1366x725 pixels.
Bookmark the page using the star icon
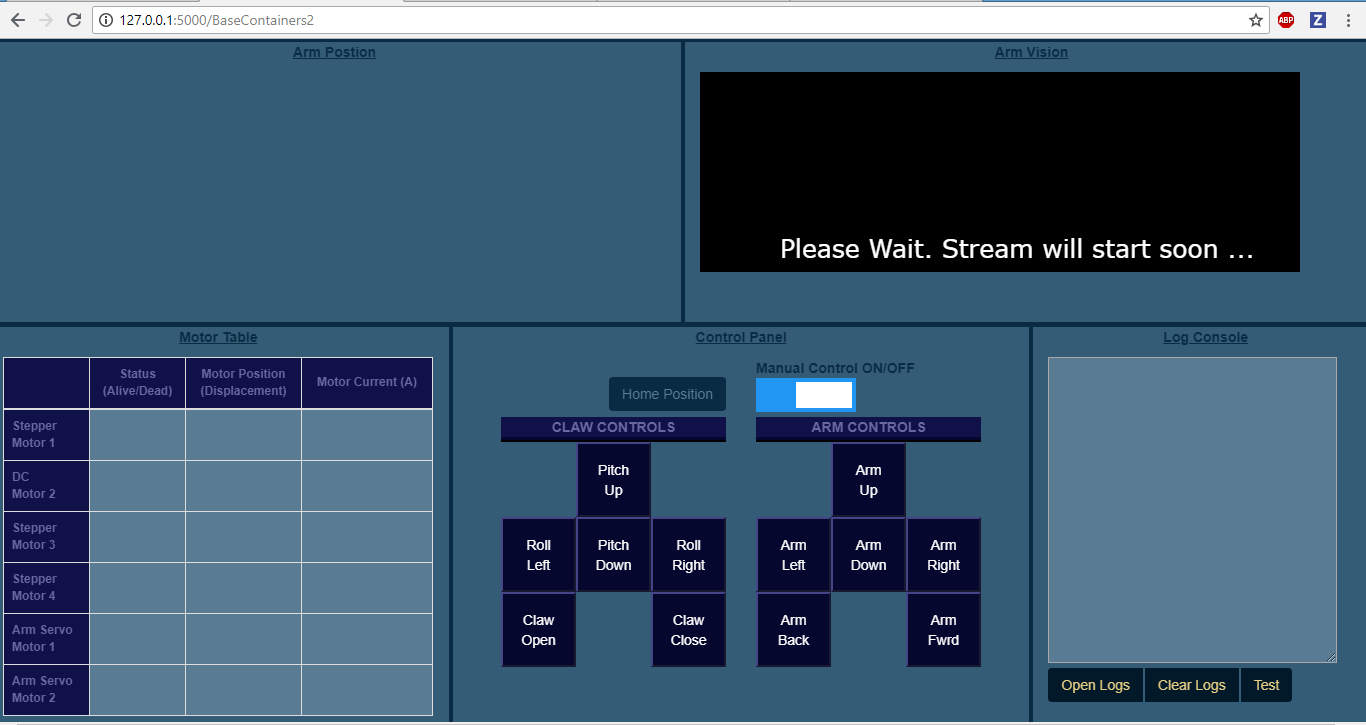(1254, 19)
